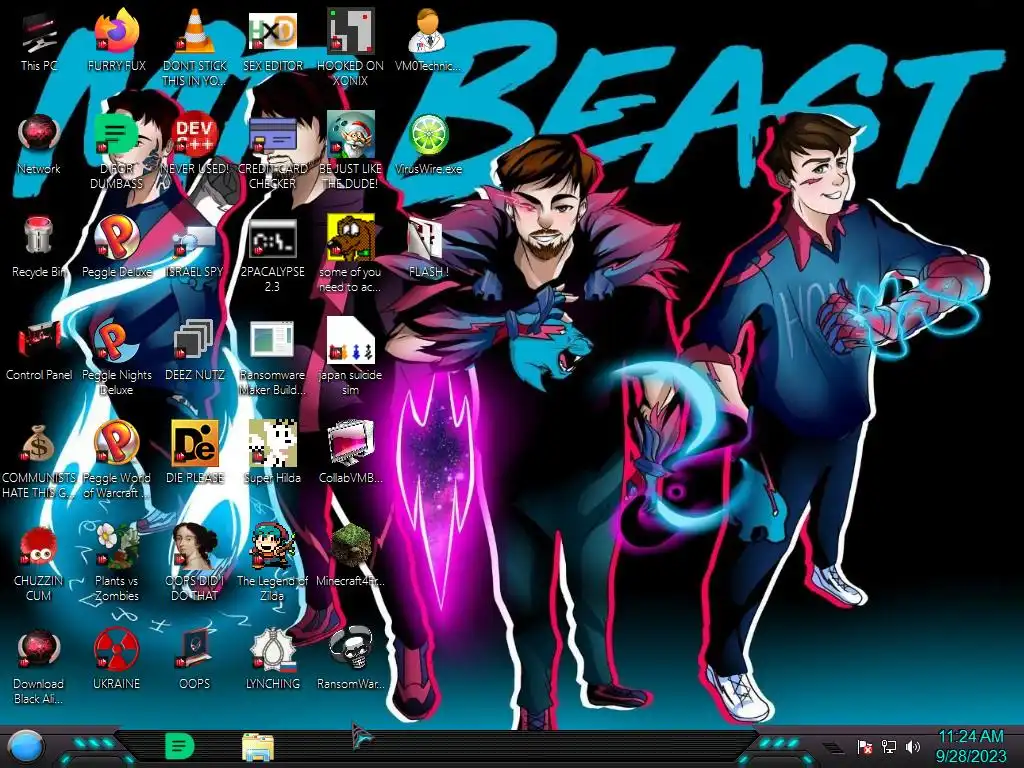This screenshot has height=768, width=1024.
Task: Launch BE JUST LIKE THE DUDE shortcut
Action: [x=351, y=152]
